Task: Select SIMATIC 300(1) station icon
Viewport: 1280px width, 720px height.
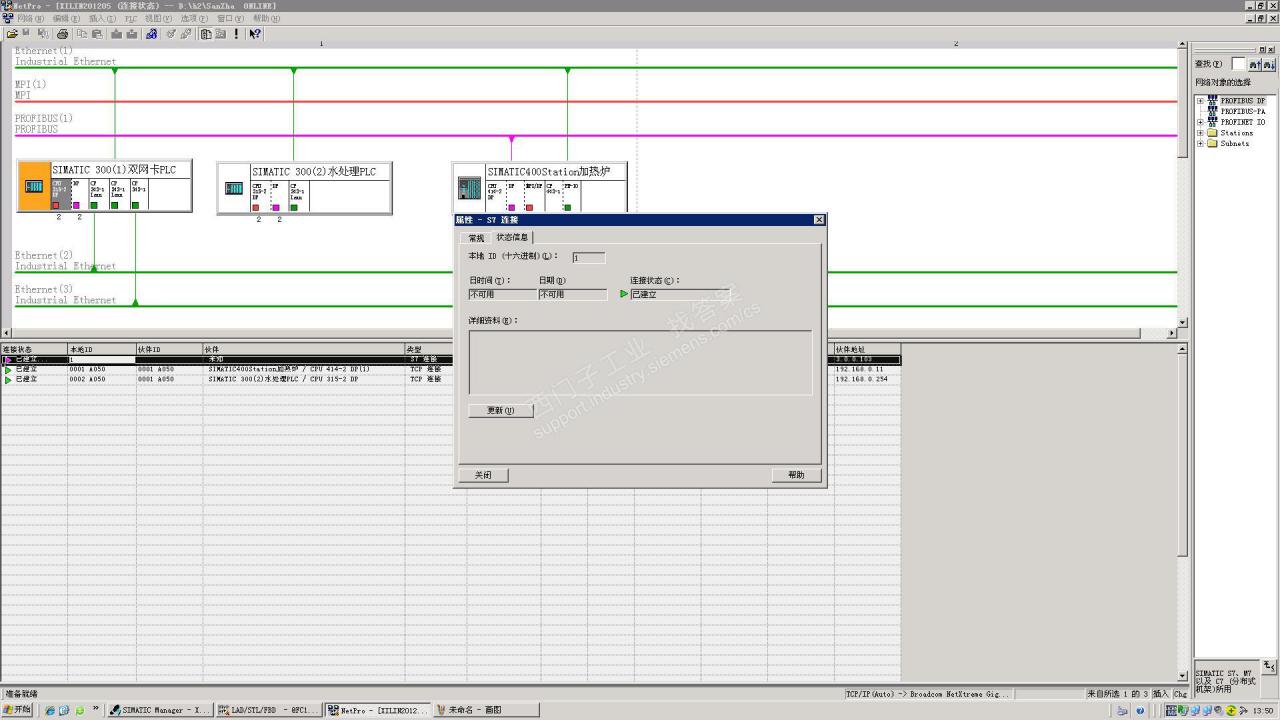Action: [x=34, y=186]
